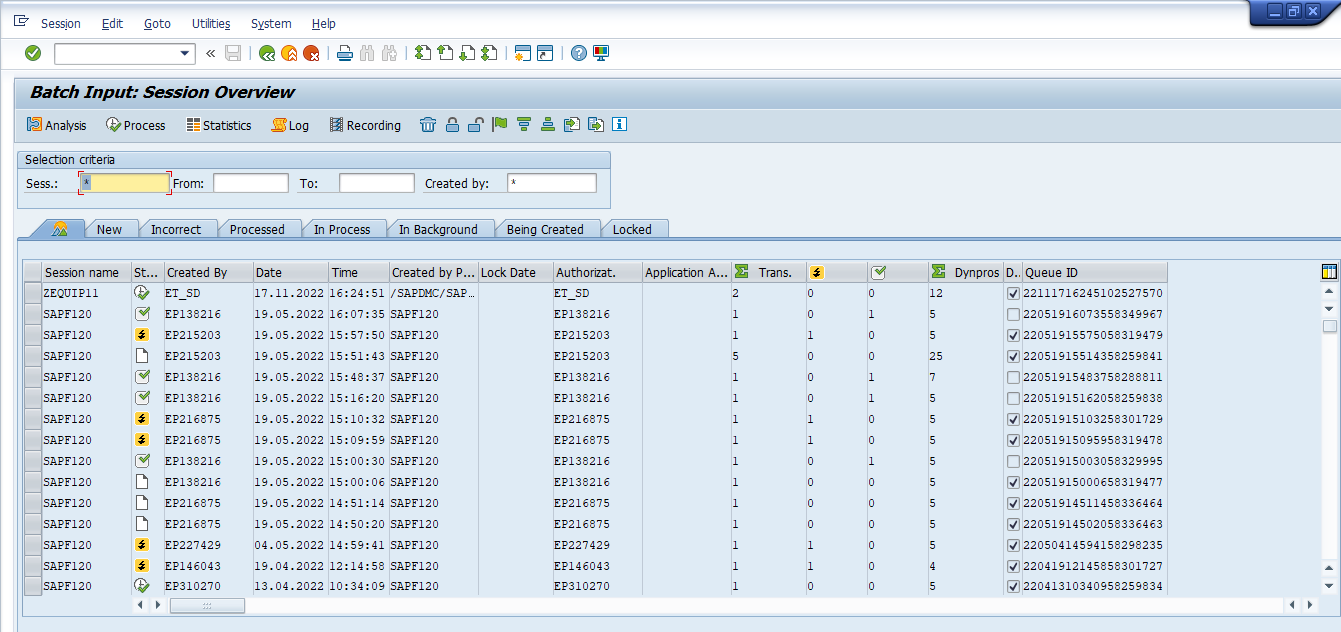Click the blue Information icon in application toolbar
The image size is (1341, 632).
pos(620,125)
